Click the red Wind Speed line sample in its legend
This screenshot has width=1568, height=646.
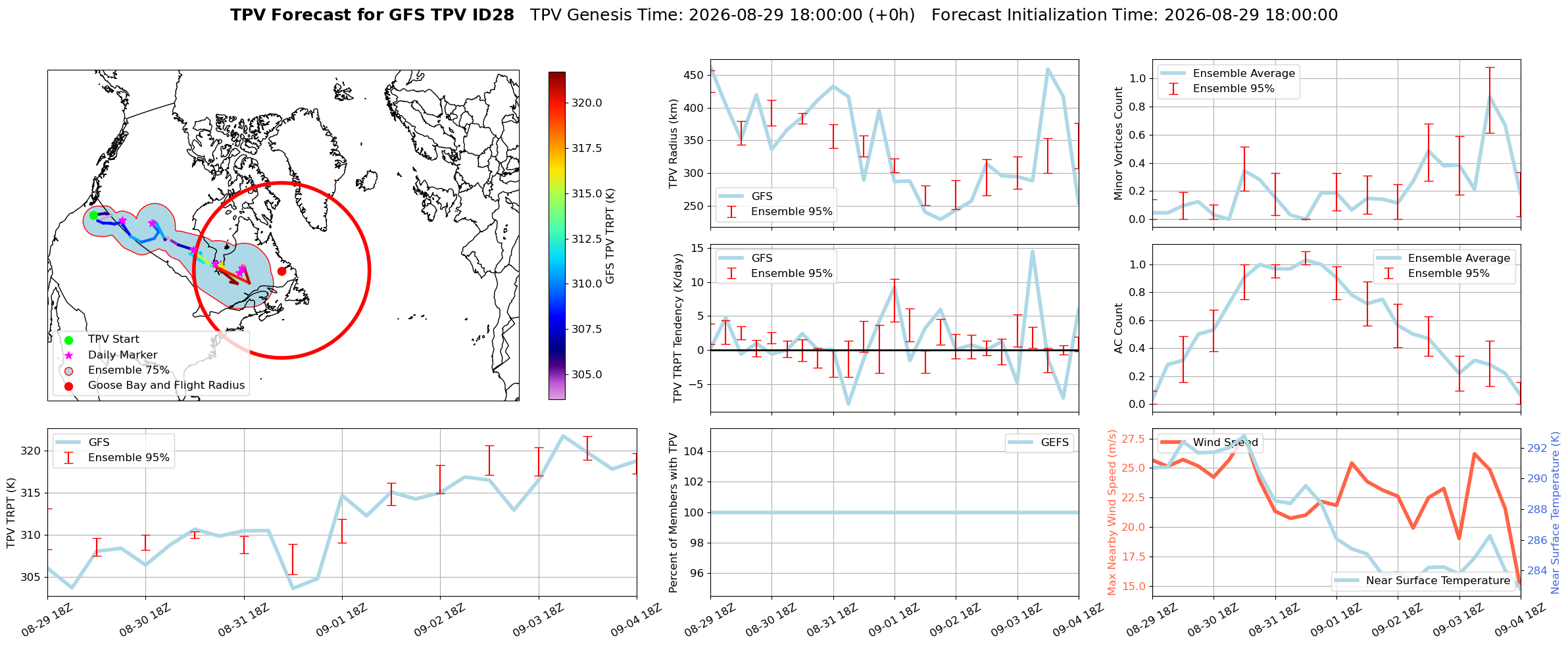point(1173,442)
